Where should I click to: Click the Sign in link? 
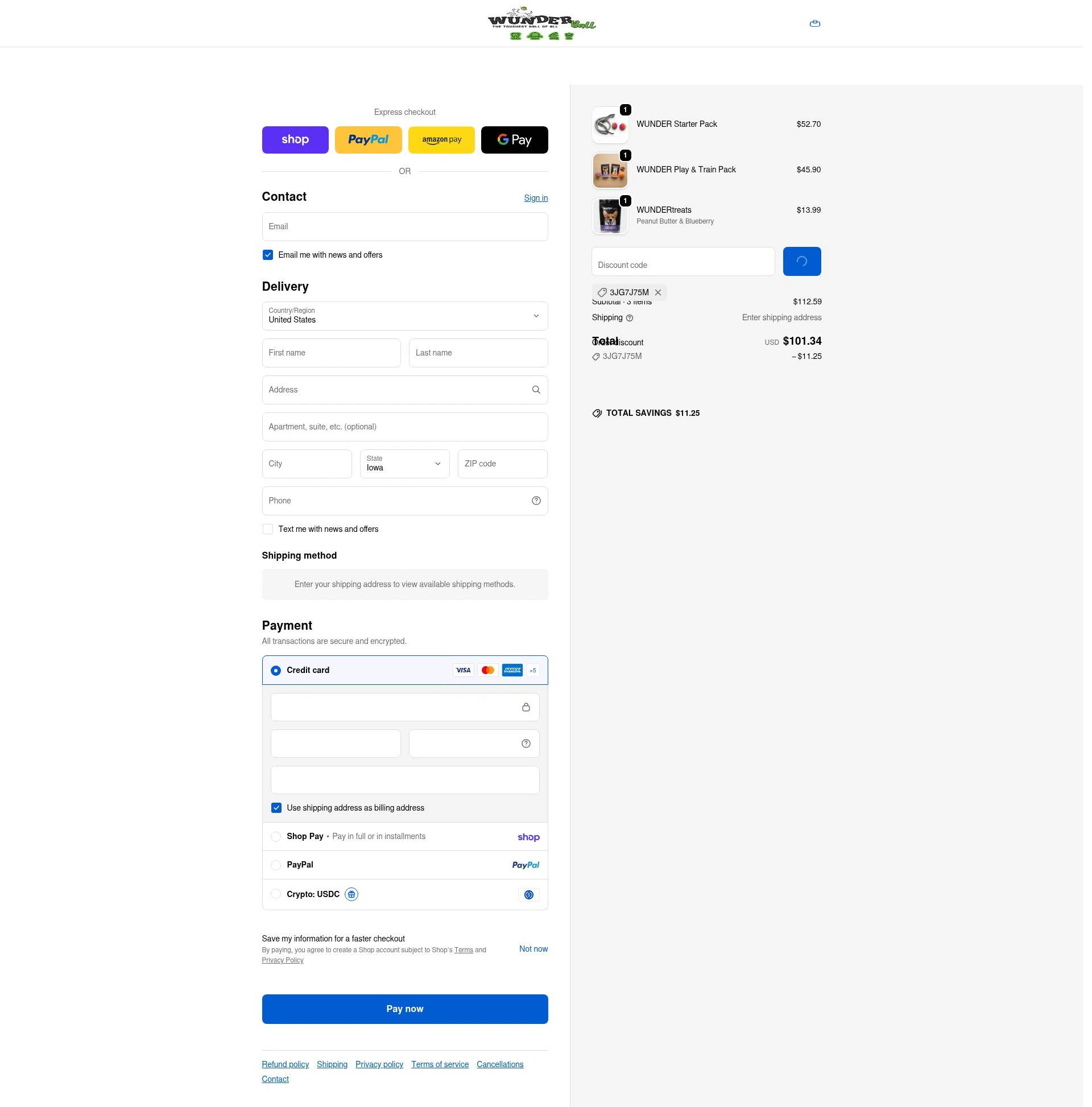click(536, 199)
